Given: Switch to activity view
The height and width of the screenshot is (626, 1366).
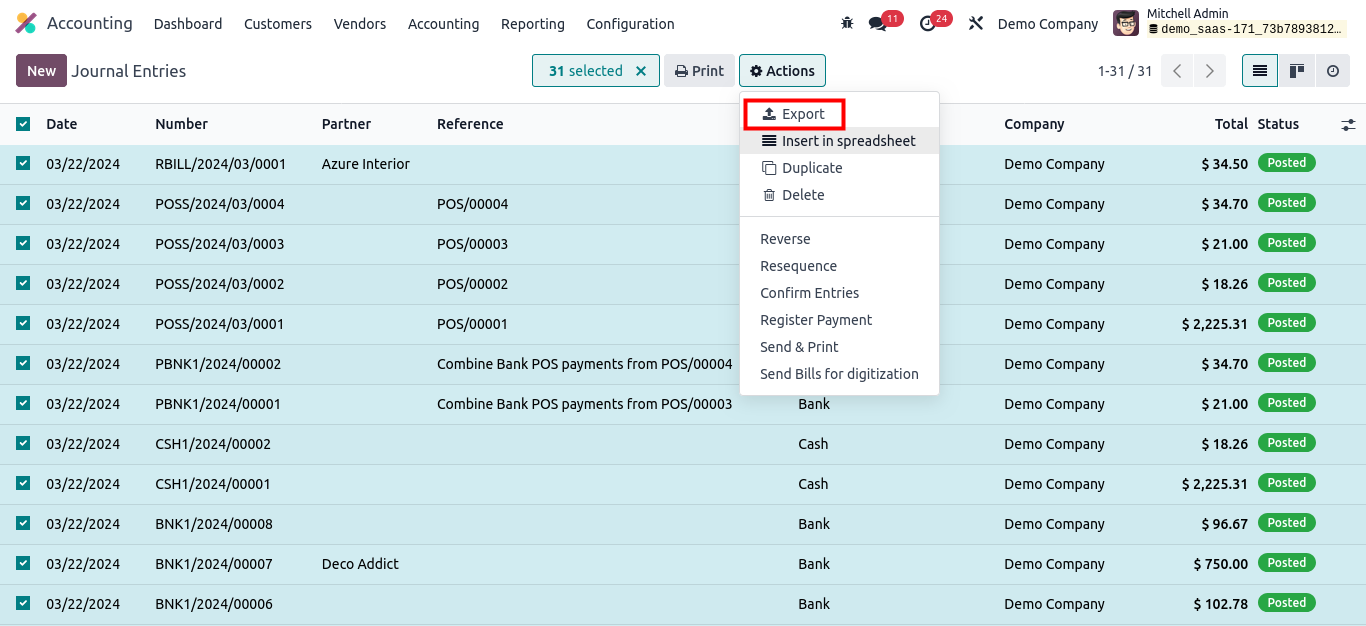Looking at the screenshot, I should click(x=1332, y=71).
